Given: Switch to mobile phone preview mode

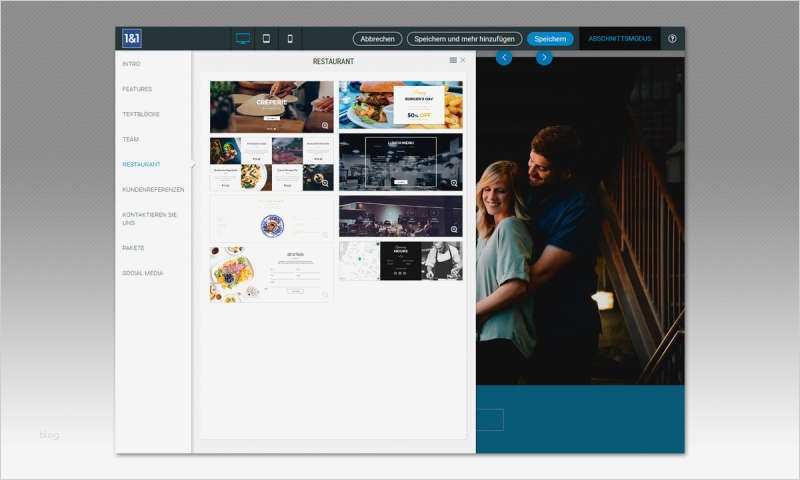Looking at the screenshot, I should (290, 38).
